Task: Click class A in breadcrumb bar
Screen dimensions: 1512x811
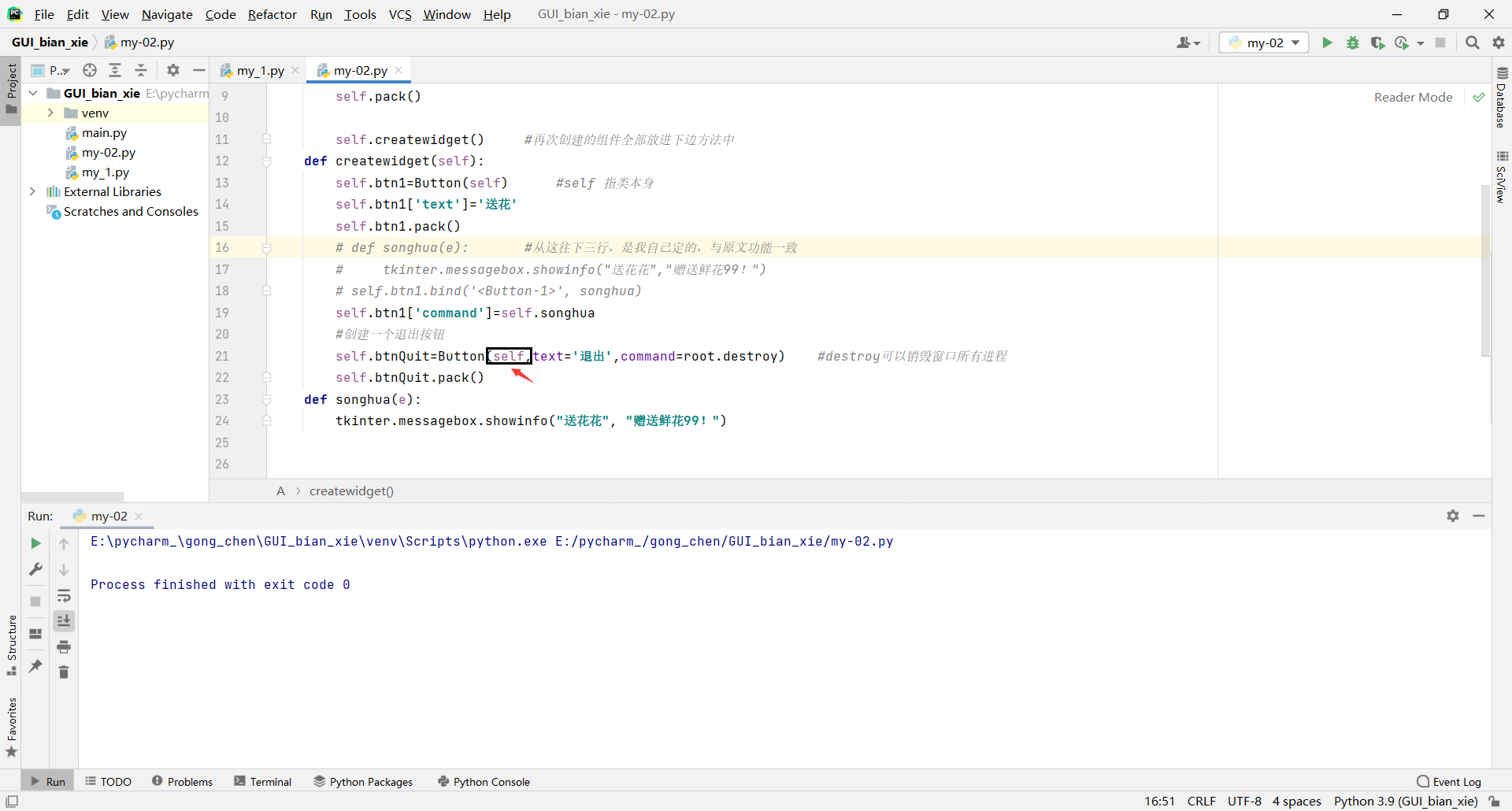Action: 280,491
